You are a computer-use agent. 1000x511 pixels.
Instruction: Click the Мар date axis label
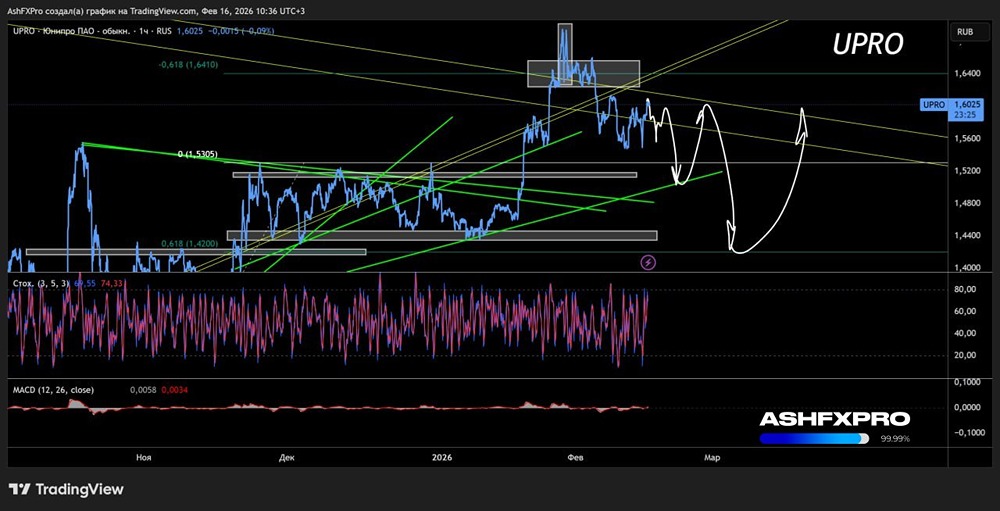pos(712,457)
